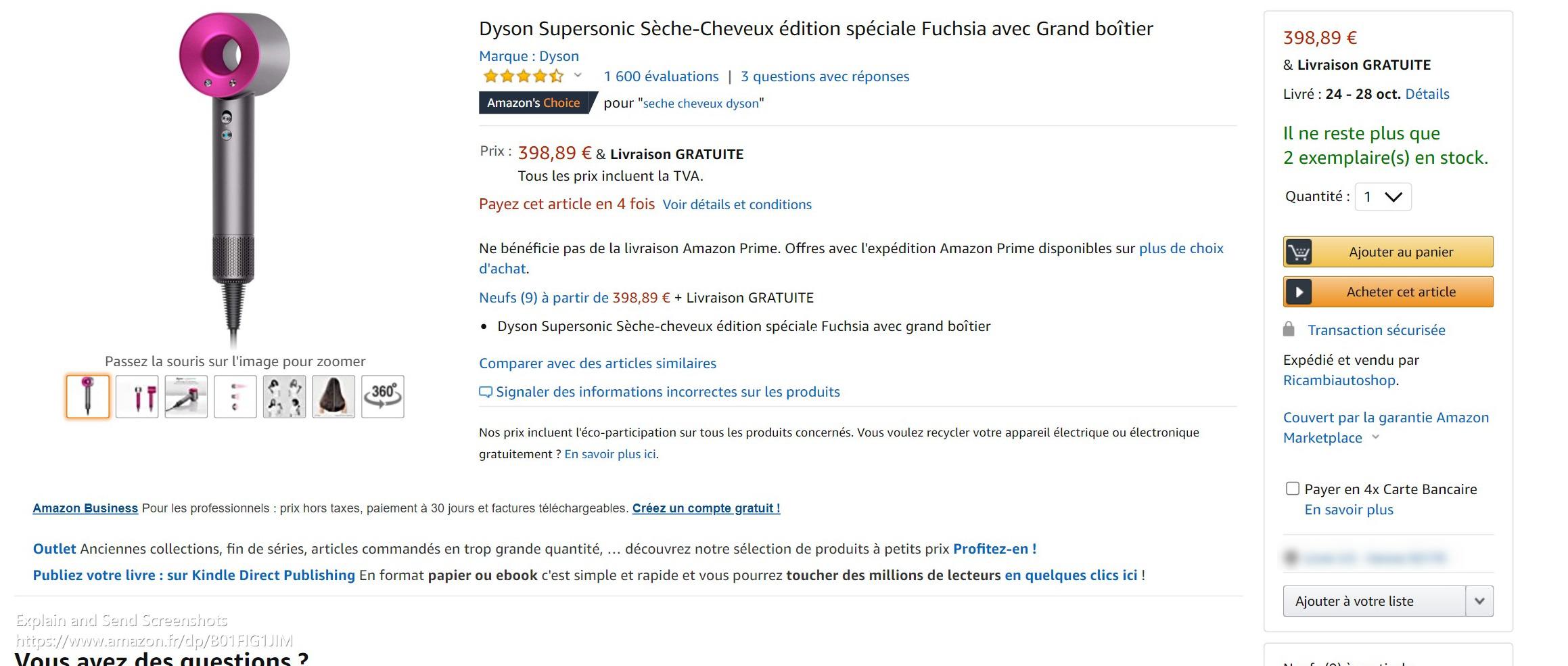Image resolution: width=1568 pixels, height=666 pixels.
Task: Click the Ajouter au panier button
Action: pyautogui.click(x=1388, y=252)
